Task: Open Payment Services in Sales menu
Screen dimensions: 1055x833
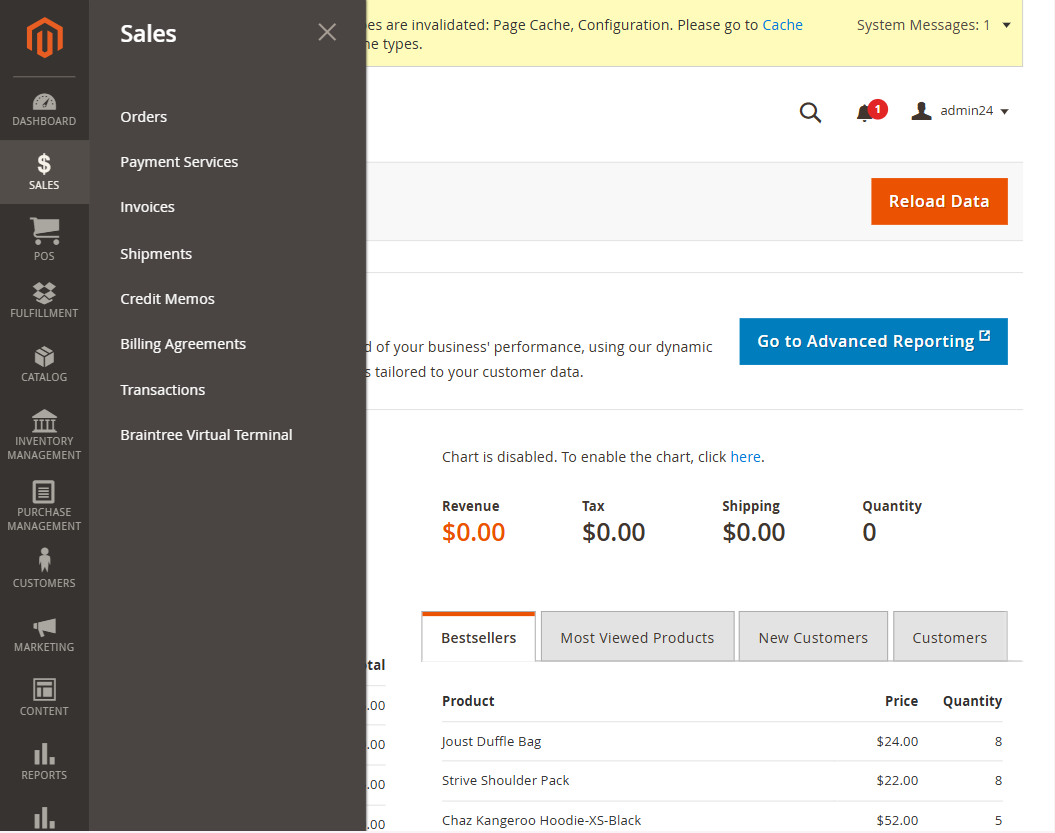Action: 179,162
